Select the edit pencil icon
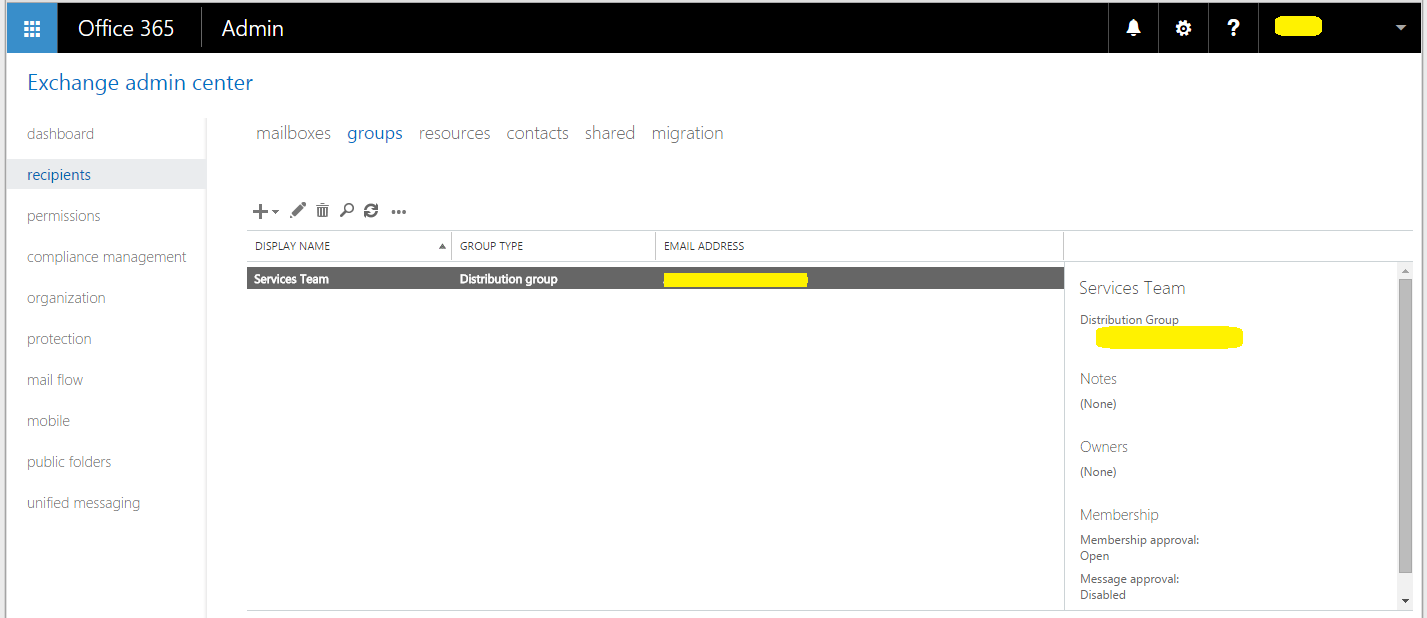1427x618 pixels. [297, 211]
